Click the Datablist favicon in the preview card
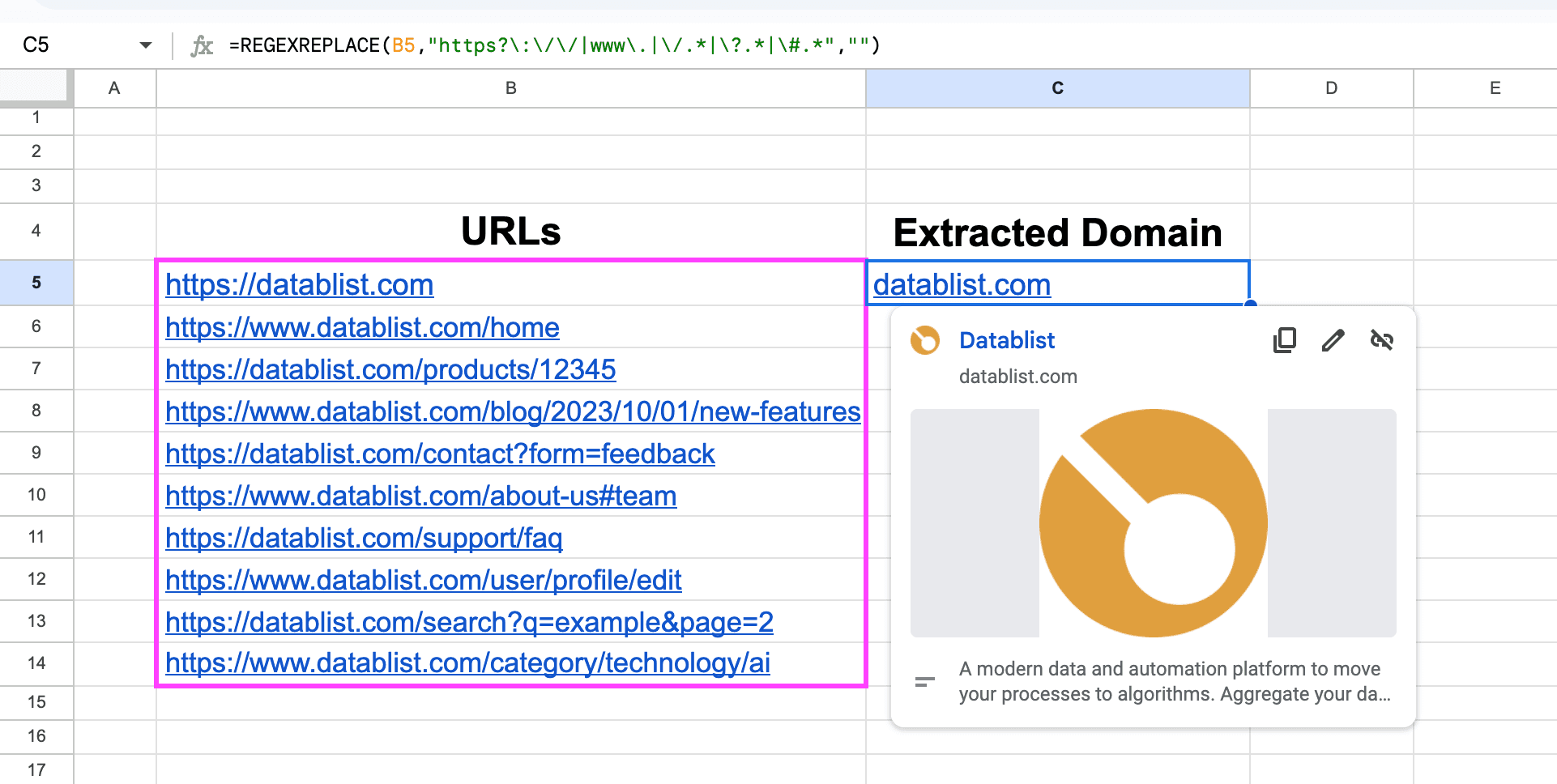Image resolution: width=1557 pixels, height=784 pixels. click(x=926, y=340)
